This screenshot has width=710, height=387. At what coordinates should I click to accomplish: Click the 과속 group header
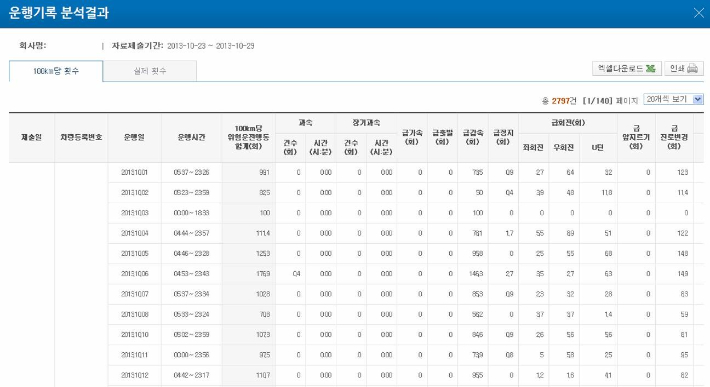click(306, 123)
